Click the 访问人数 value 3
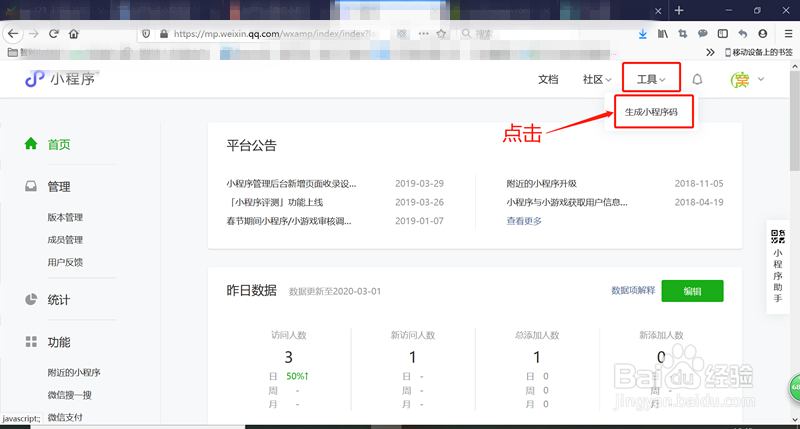 tap(289, 357)
